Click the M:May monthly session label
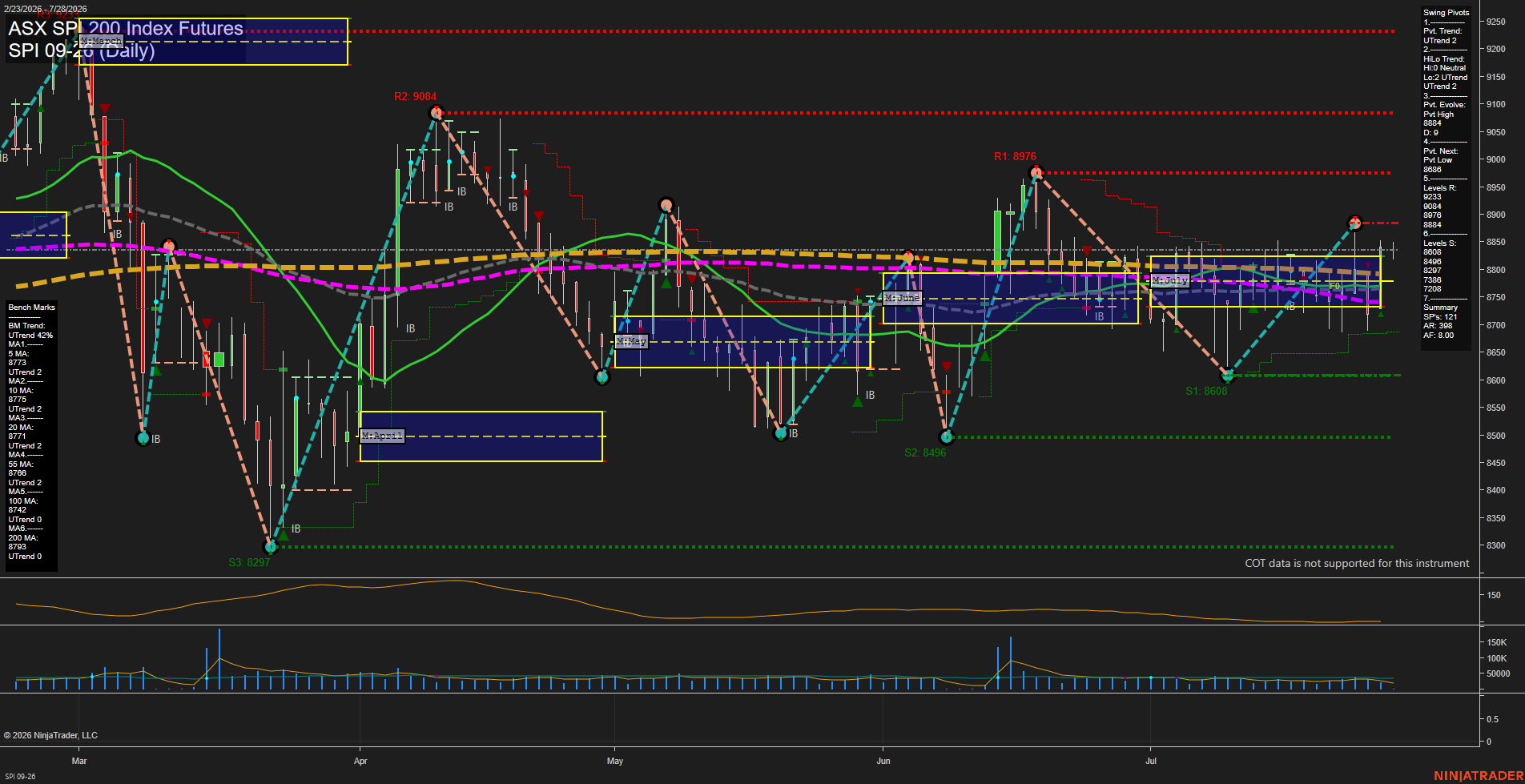The height and width of the screenshot is (784, 1525). pos(631,341)
